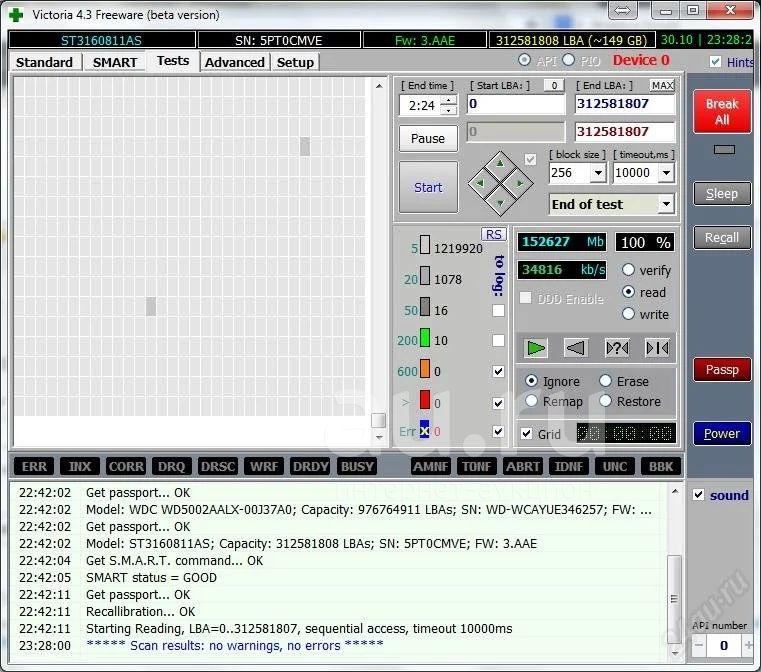Click the IDNF error indicator

click(x=568, y=466)
